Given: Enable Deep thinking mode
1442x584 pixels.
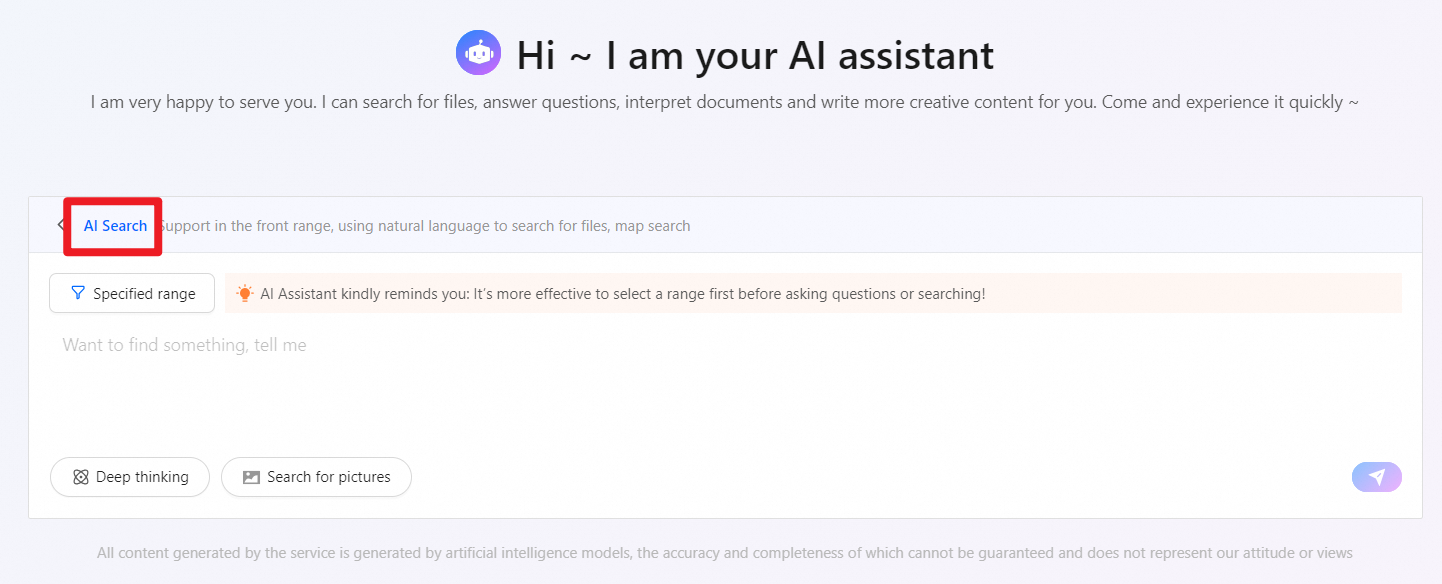Looking at the screenshot, I should coord(130,477).
